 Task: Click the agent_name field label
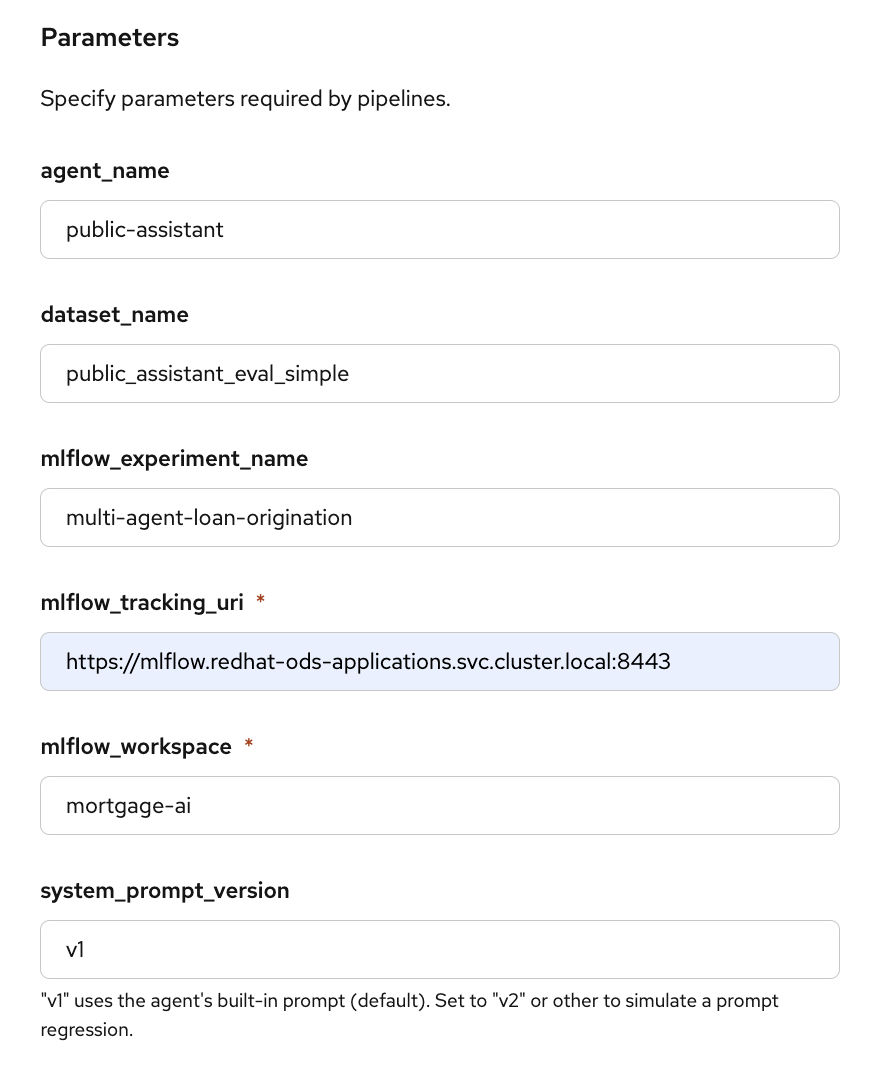pos(105,171)
